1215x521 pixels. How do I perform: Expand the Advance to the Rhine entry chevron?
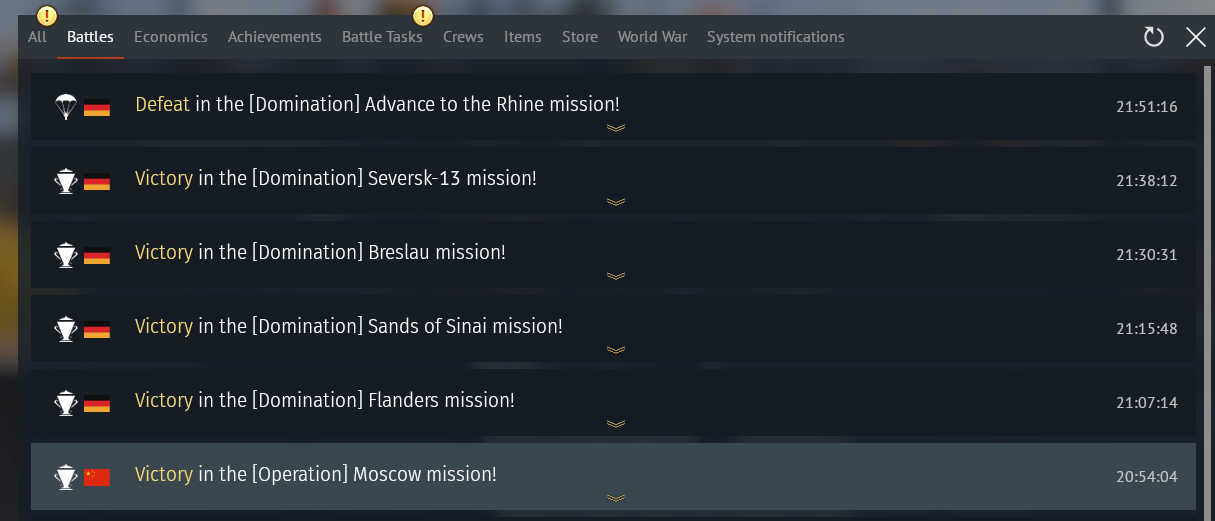point(616,128)
